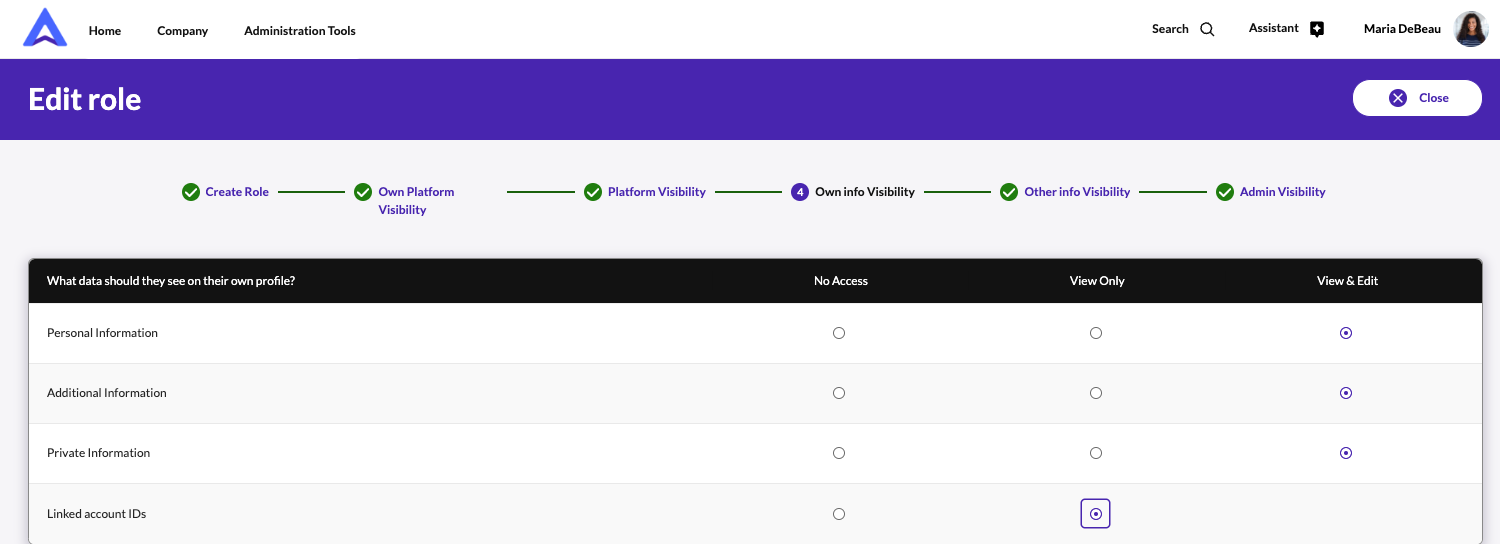The image size is (1500, 544).
Task: Go to Own Platform Visibility step
Action: click(x=416, y=201)
